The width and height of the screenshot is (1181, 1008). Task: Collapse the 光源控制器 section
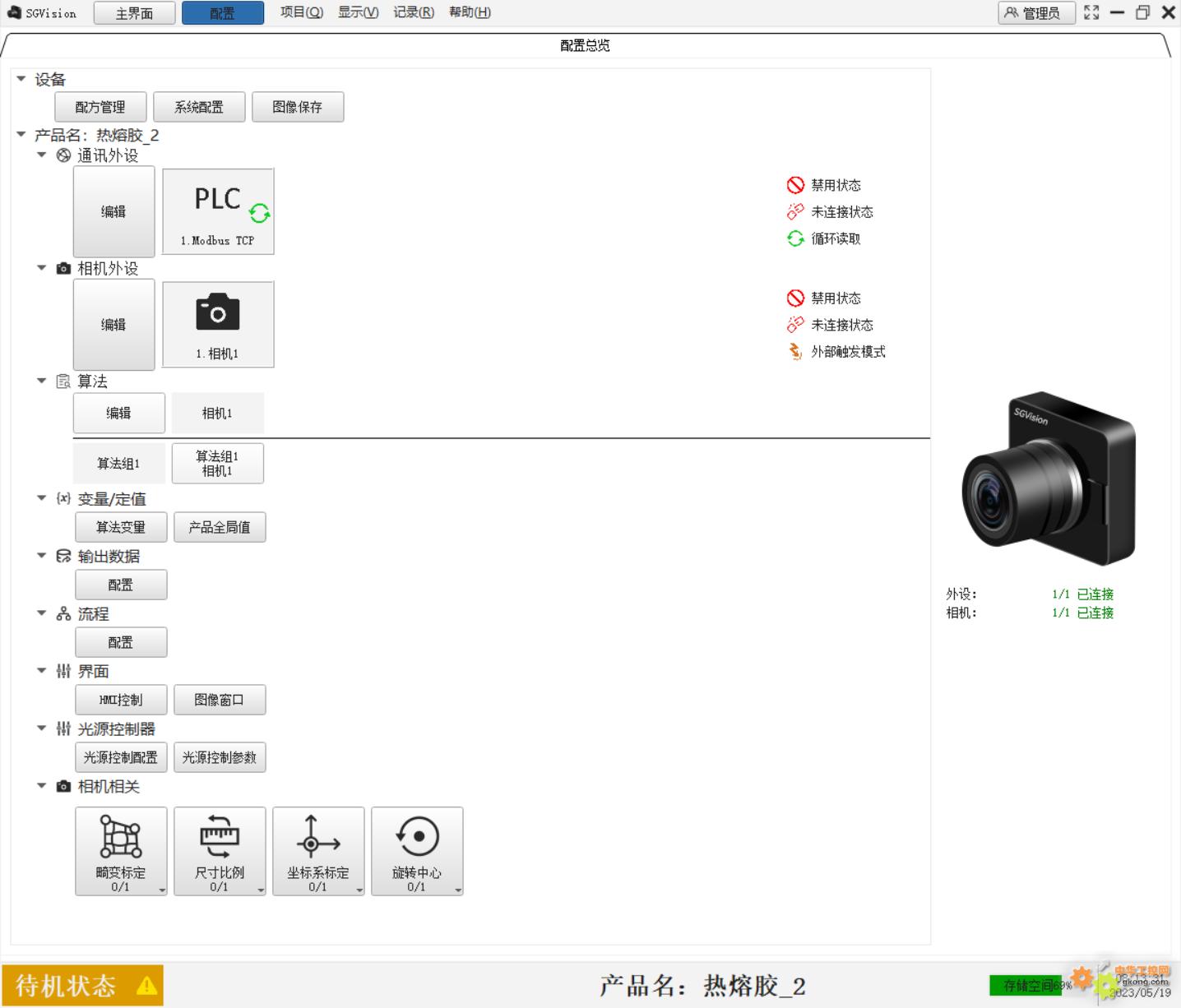coord(42,728)
